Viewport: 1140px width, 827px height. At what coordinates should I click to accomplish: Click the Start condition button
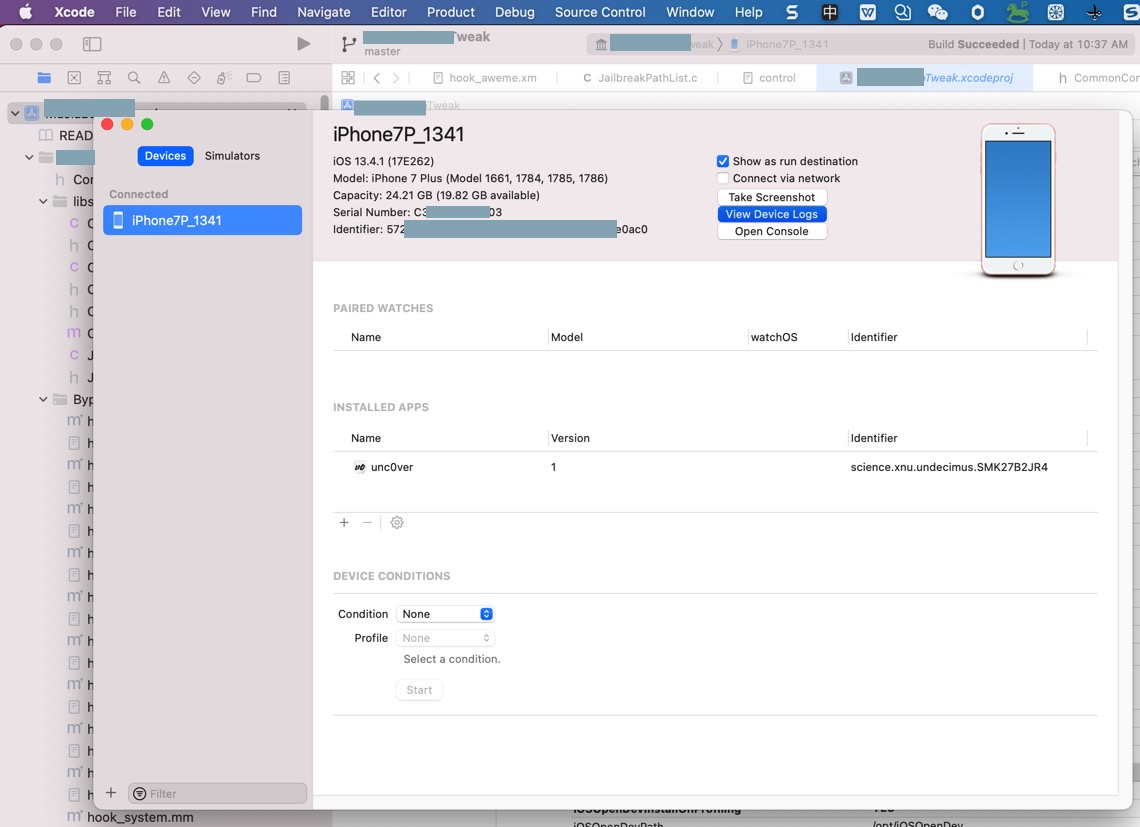click(x=419, y=690)
